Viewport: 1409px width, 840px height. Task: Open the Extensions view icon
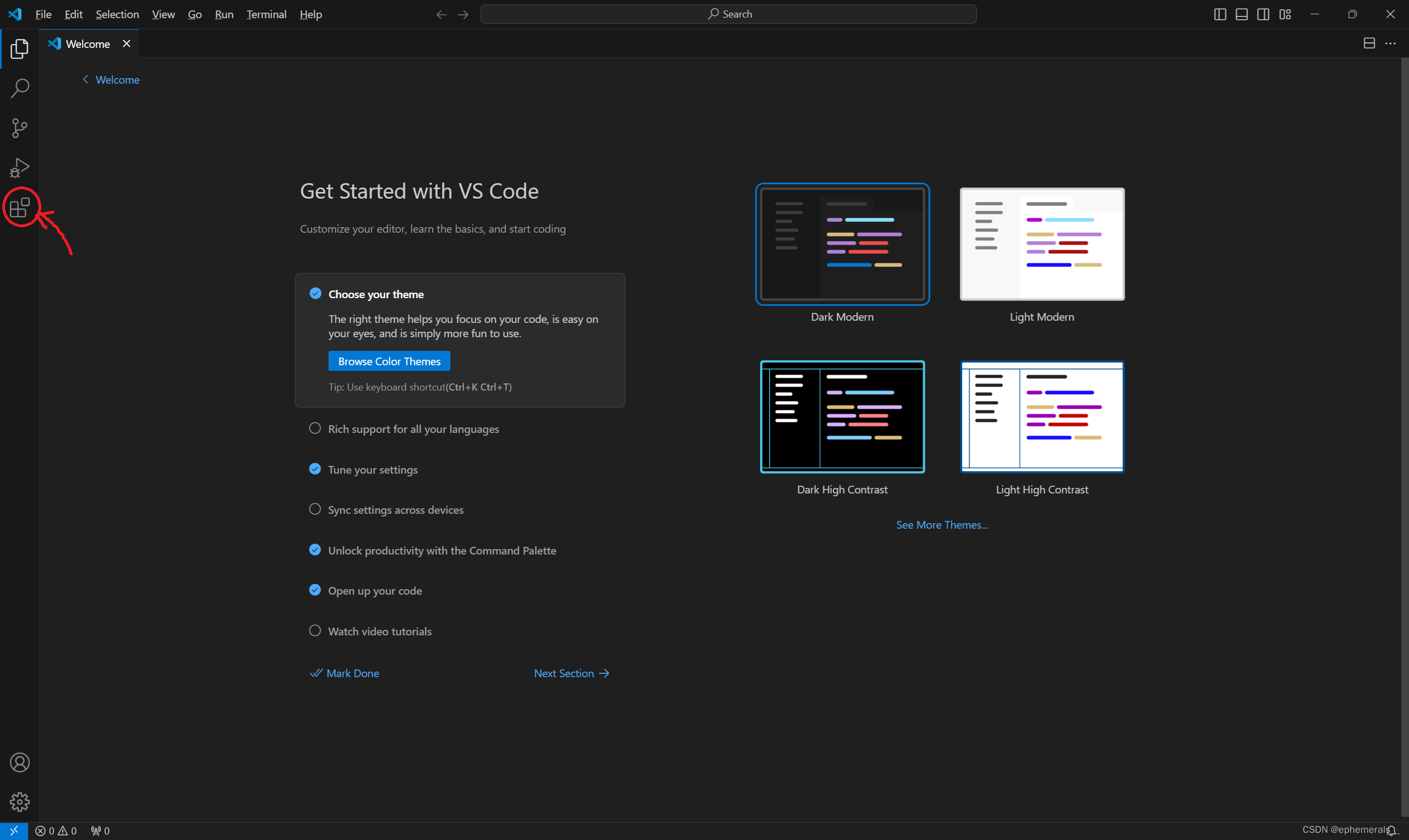coord(19,207)
